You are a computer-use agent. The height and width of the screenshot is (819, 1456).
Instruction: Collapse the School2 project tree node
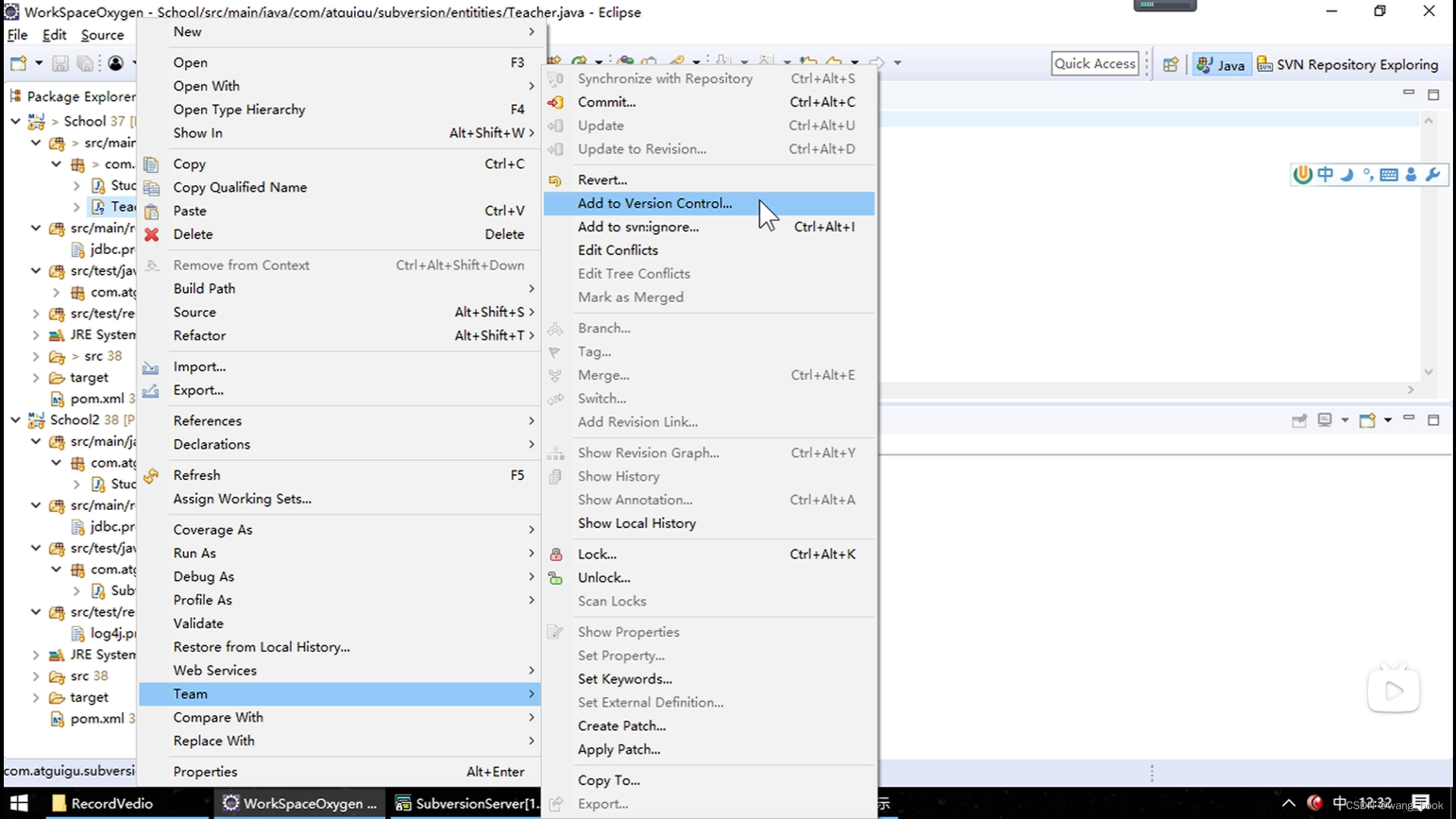[15, 419]
